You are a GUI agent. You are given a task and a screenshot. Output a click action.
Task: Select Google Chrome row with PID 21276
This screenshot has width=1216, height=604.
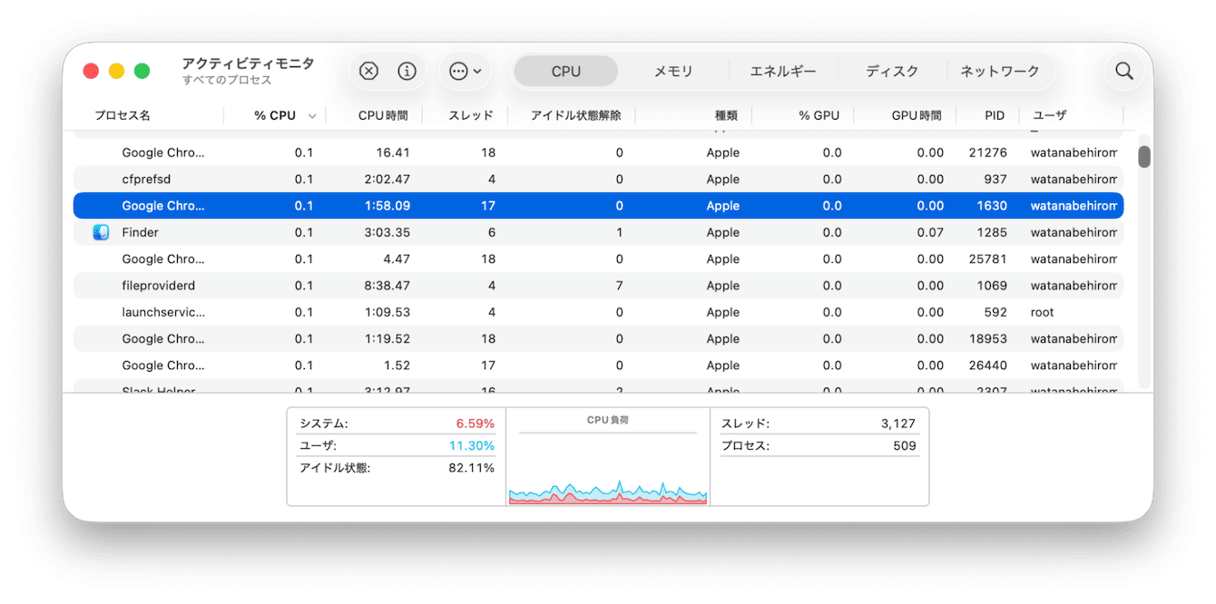(598, 153)
